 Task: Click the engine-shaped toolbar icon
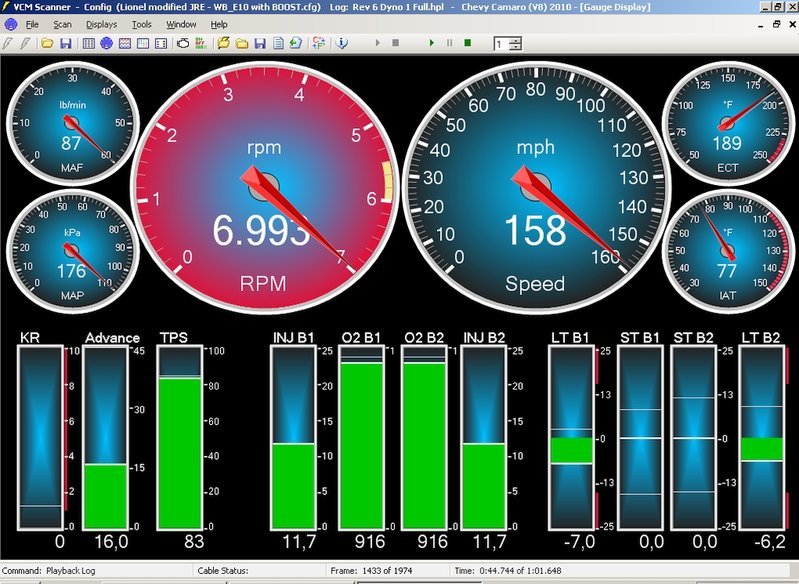(x=182, y=44)
